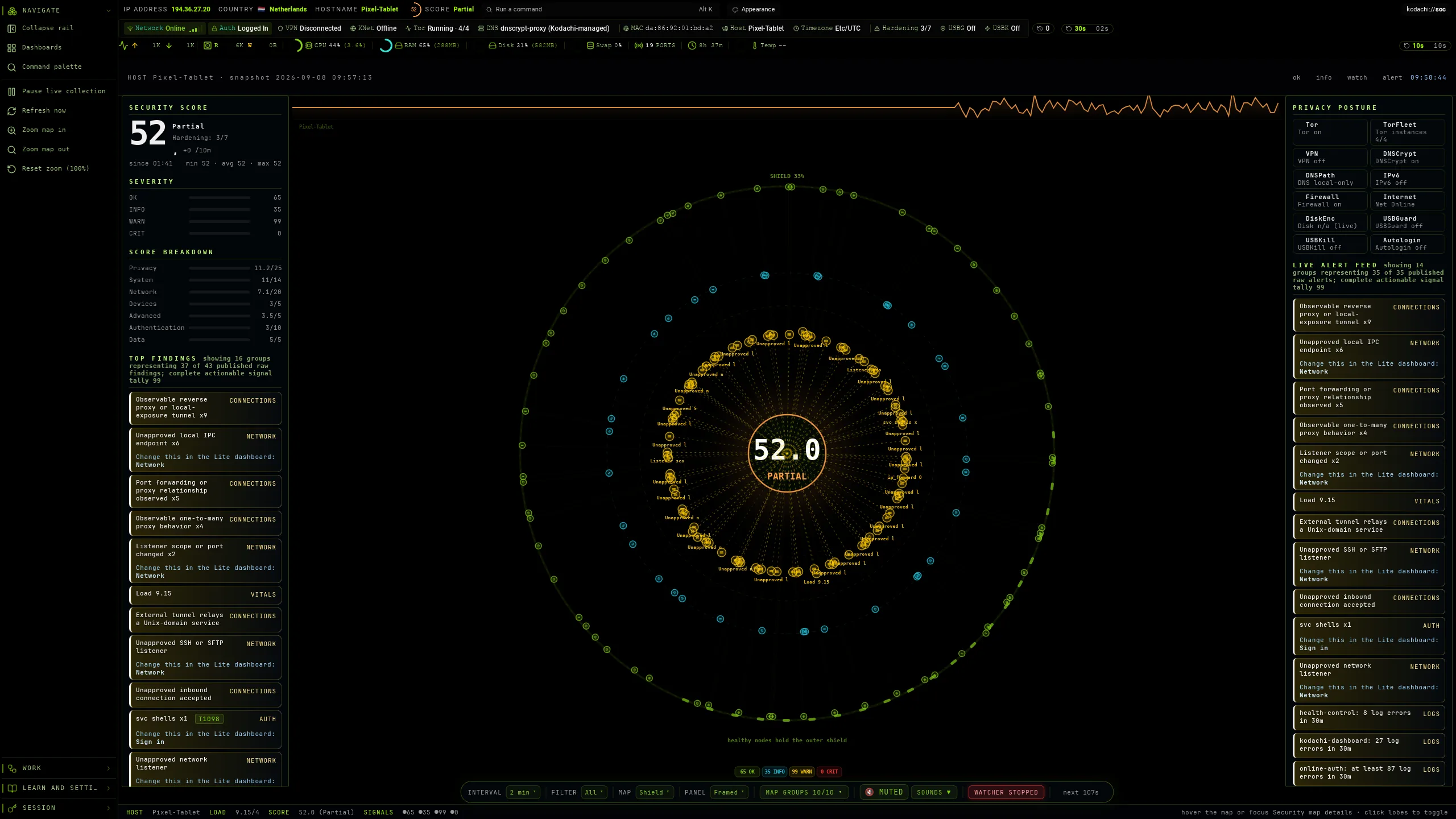The image size is (1456, 819).
Task: Select the 'info' log level tab
Action: (x=1323, y=78)
